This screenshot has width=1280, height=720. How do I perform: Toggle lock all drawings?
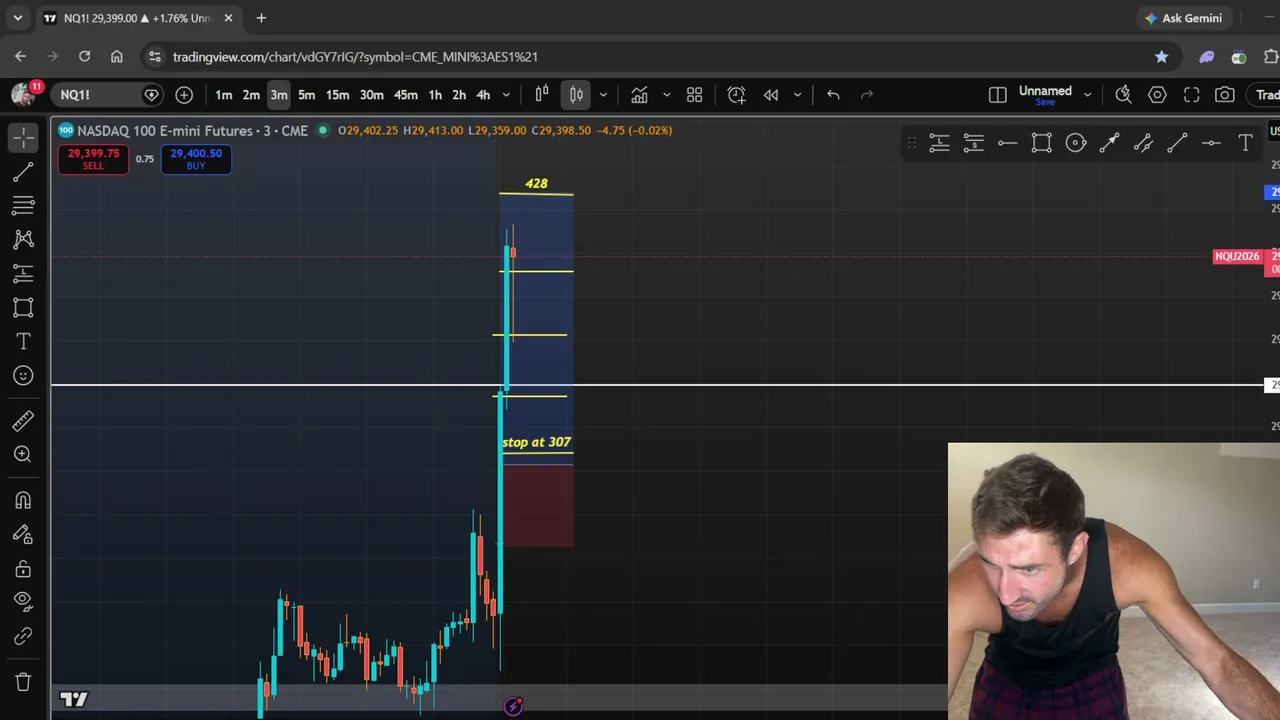(x=23, y=568)
